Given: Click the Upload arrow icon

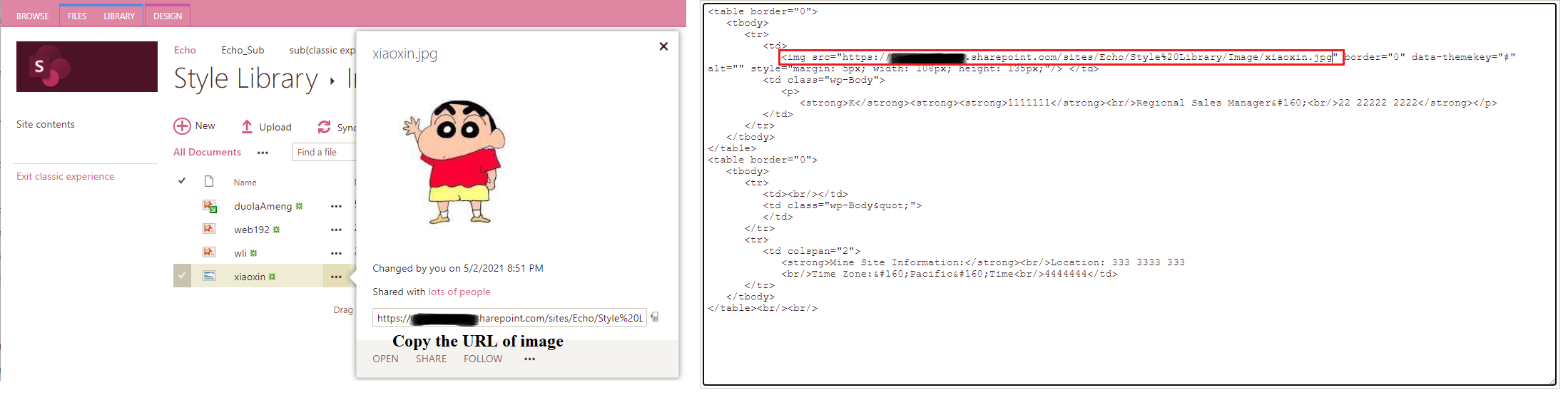Looking at the screenshot, I should click(247, 126).
